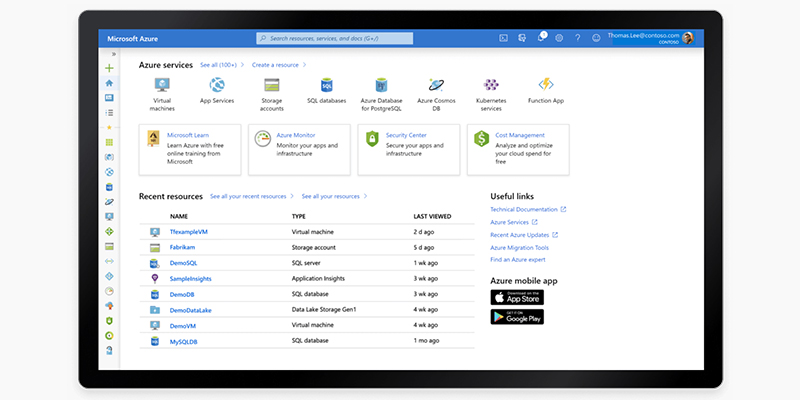The image size is (800, 400).
Task: Open the DemoDB resource
Action: (182, 294)
